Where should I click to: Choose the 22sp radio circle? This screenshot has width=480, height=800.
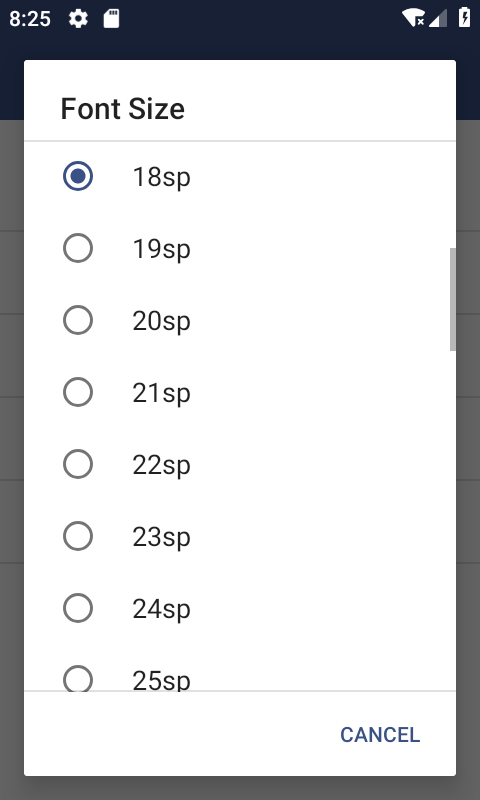(78, 464)
